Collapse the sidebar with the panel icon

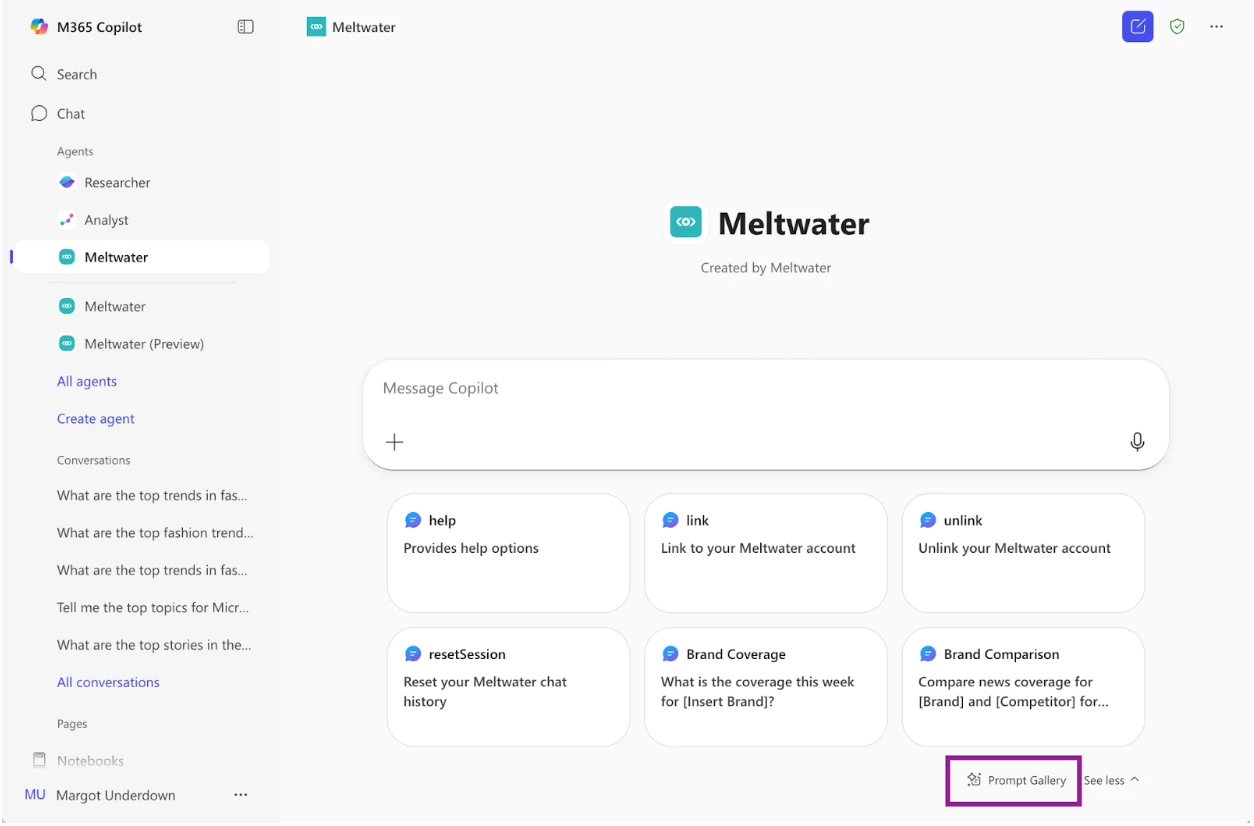coord(245,27)
